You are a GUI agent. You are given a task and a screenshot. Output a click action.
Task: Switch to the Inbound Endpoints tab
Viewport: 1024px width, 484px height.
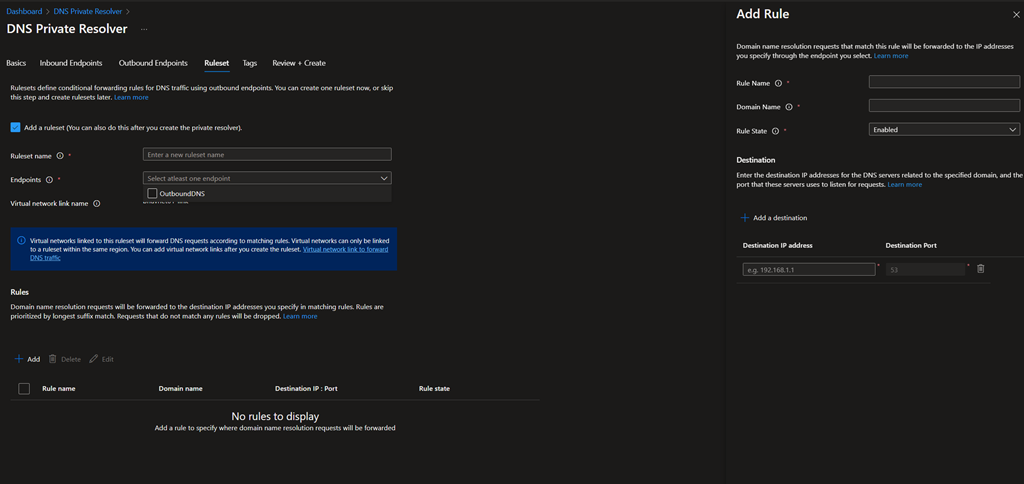point(72,63)
